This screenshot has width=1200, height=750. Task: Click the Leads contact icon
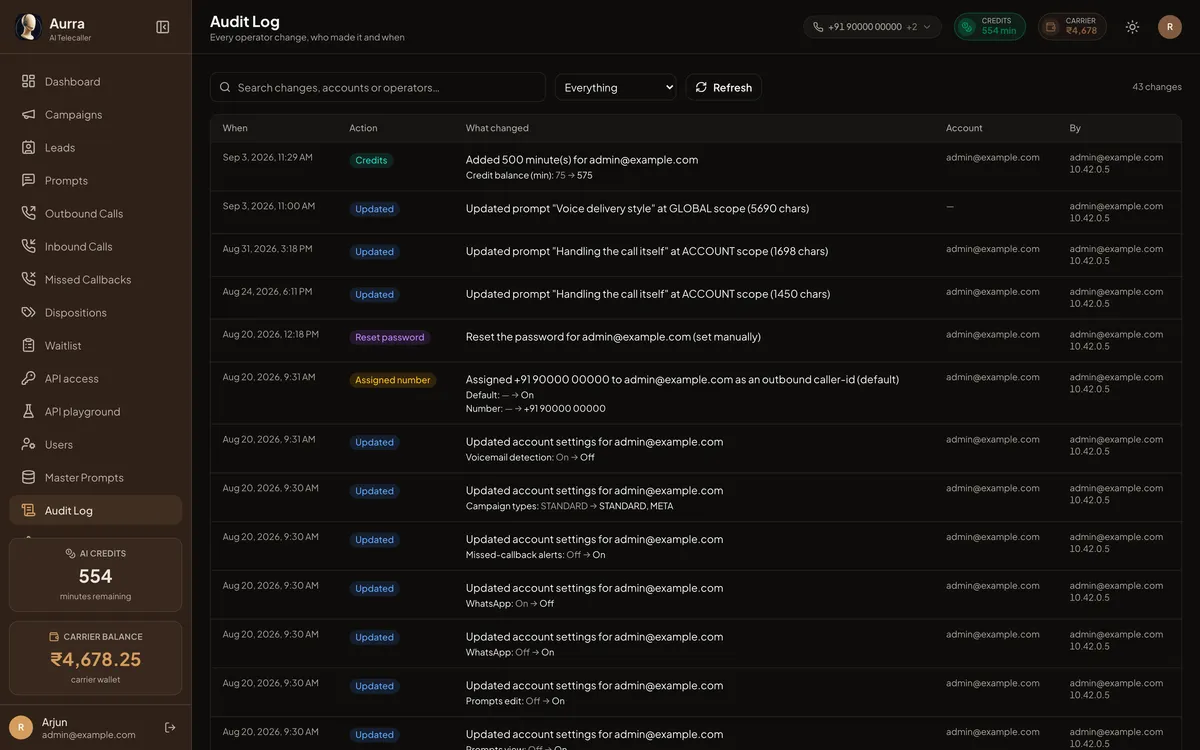28,147
